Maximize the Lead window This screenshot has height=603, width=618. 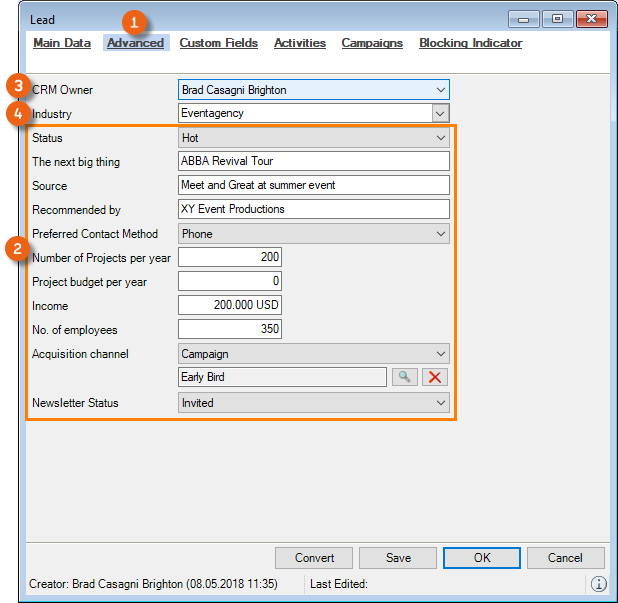557,19
